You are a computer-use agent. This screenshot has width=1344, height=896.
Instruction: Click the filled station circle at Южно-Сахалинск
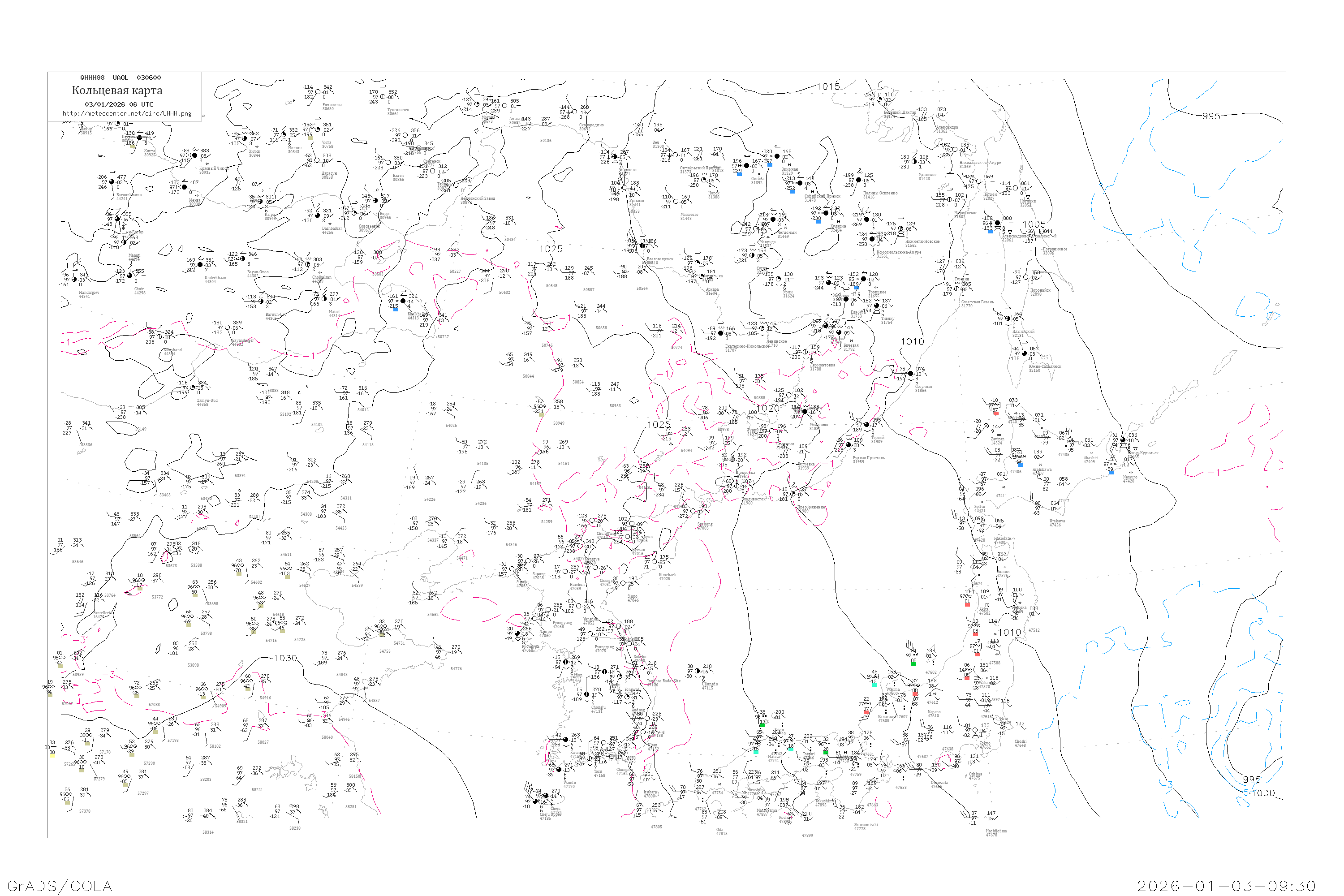(1024, 353)
